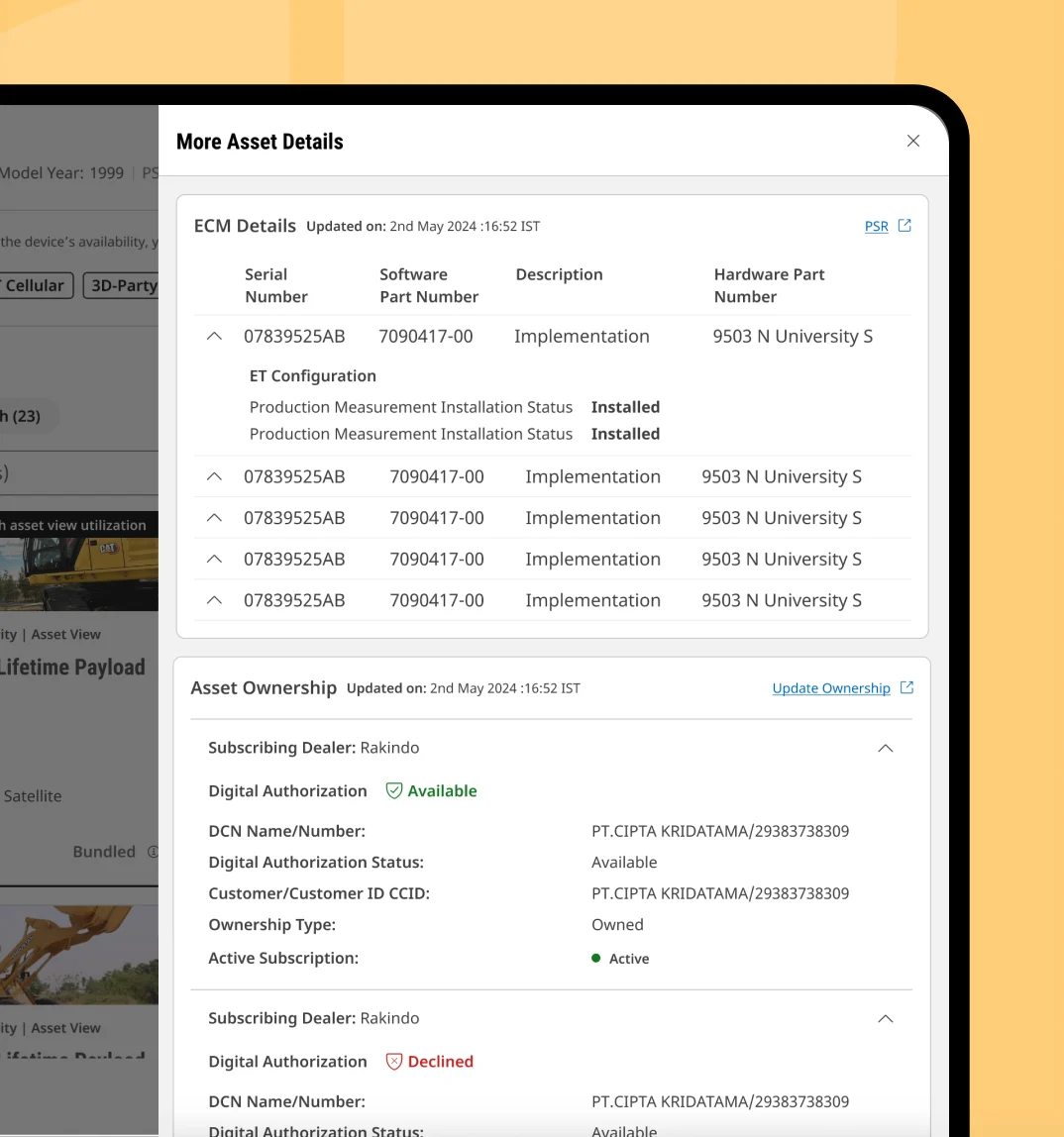Click the Serial Number column header
Viewport: 1064px width, 1137px height.
coord(276,285)
